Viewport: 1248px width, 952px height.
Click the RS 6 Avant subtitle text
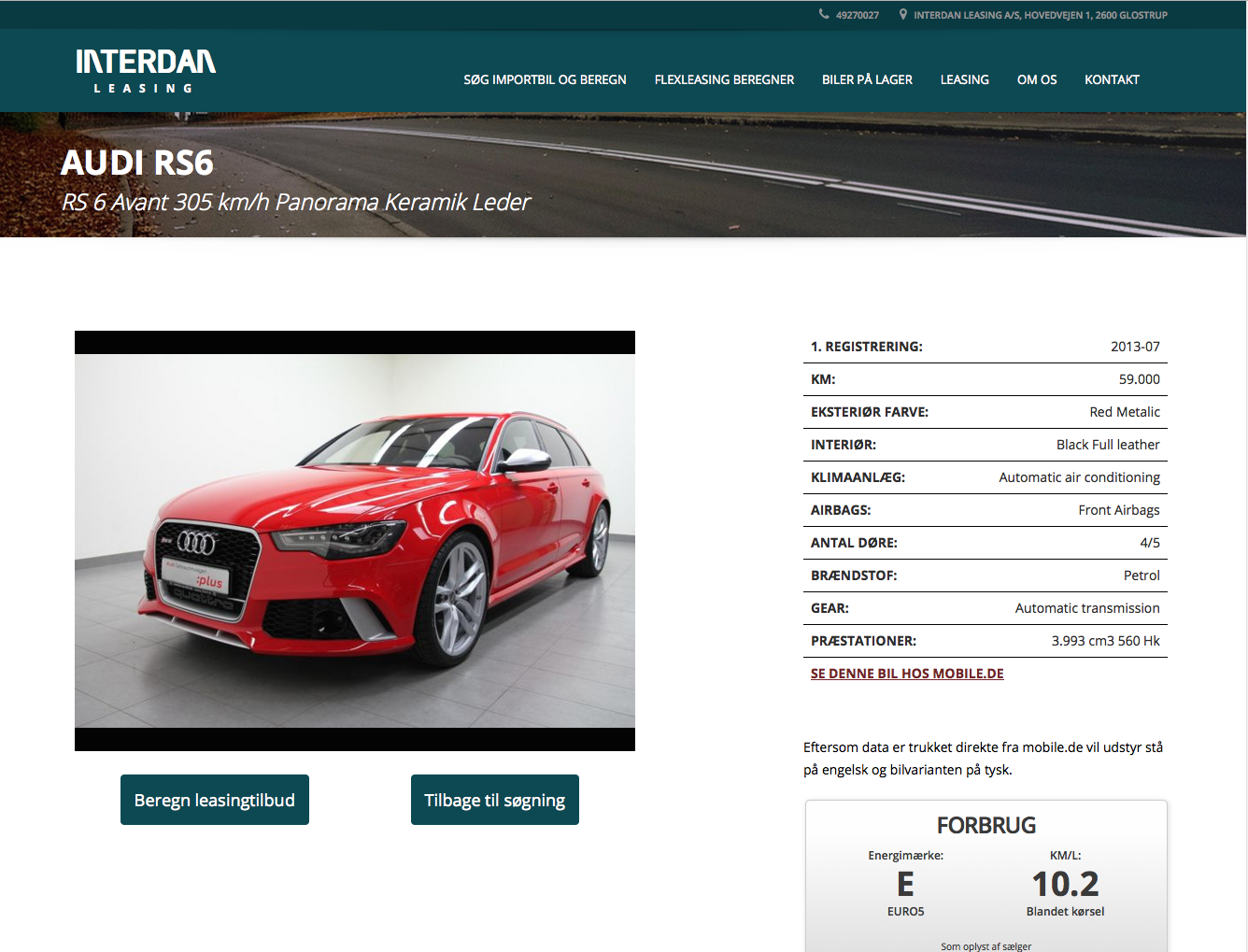(296, 202)
